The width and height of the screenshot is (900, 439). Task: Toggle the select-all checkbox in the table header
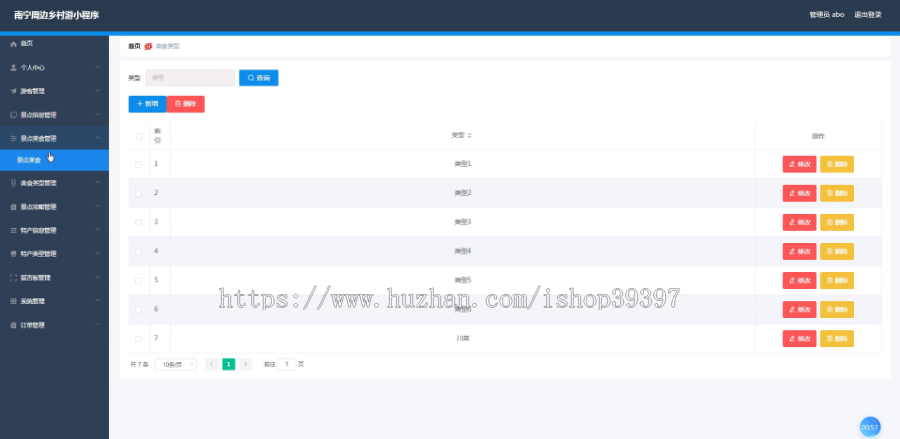[138, 136]
